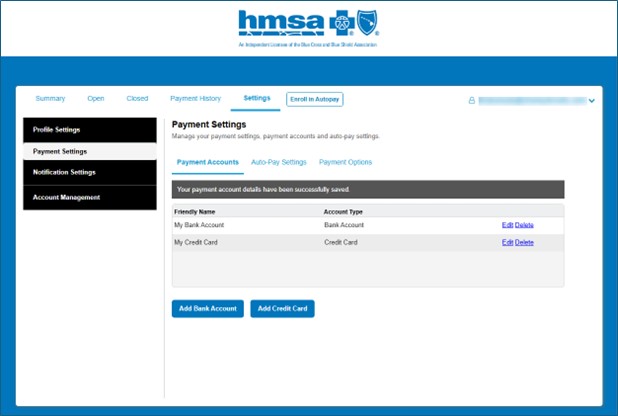The width and height of the screenshot is (618, 416).
Task: Expand the user account dropdown chevron
Action: pos(592,101)
